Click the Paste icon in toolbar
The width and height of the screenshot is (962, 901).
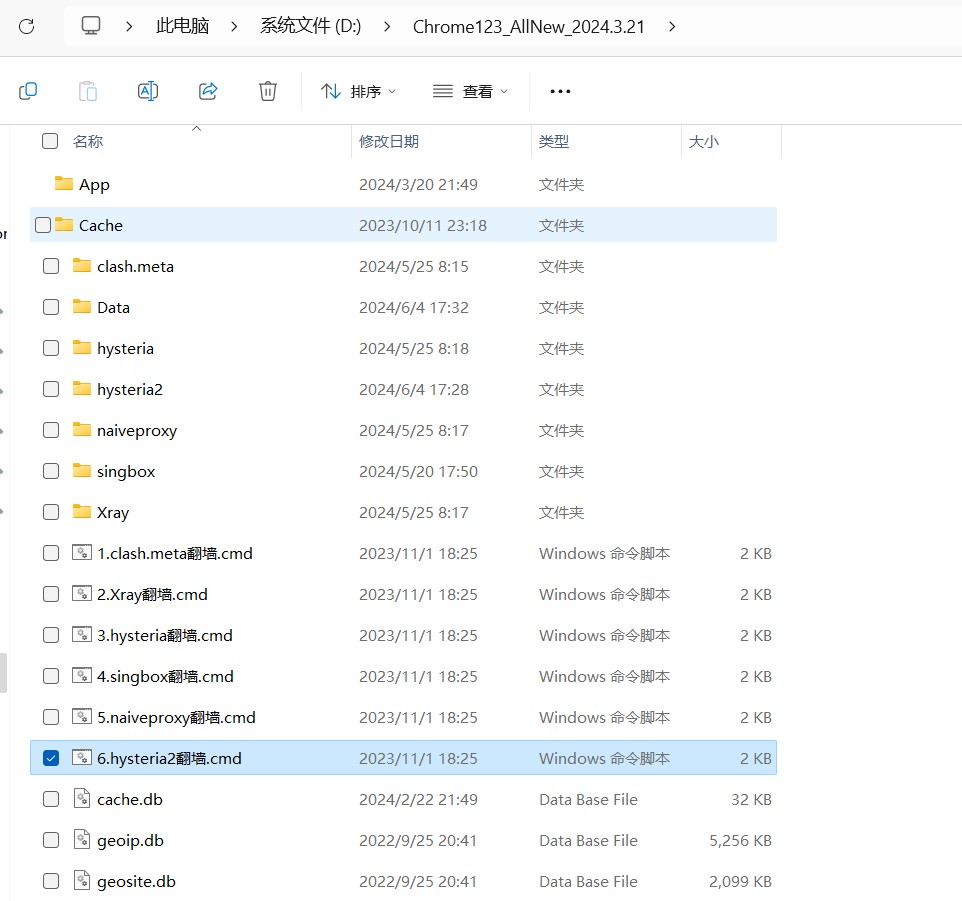click(88, 91)
